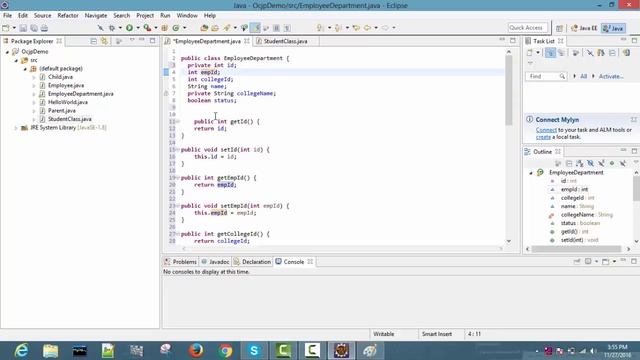The height and width of the screenshot is (360, 640).
Task: Click the create local task link
Action: [x=543, y=137]
